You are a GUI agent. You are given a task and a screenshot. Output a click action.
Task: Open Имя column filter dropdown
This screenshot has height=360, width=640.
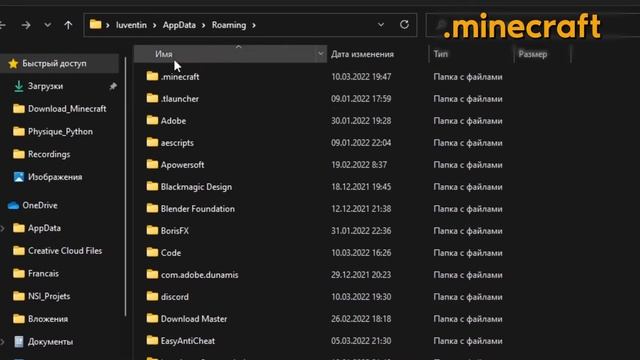(x=320, y=54)
